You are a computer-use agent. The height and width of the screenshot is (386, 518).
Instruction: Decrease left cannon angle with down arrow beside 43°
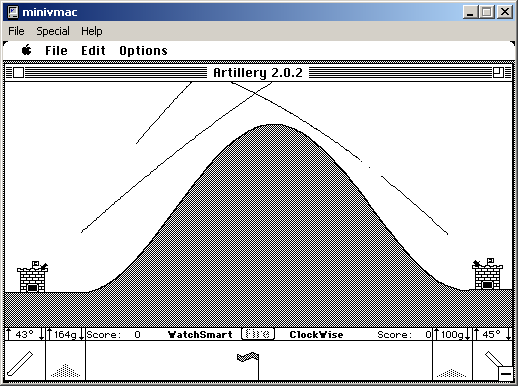(x=41, y=334)
